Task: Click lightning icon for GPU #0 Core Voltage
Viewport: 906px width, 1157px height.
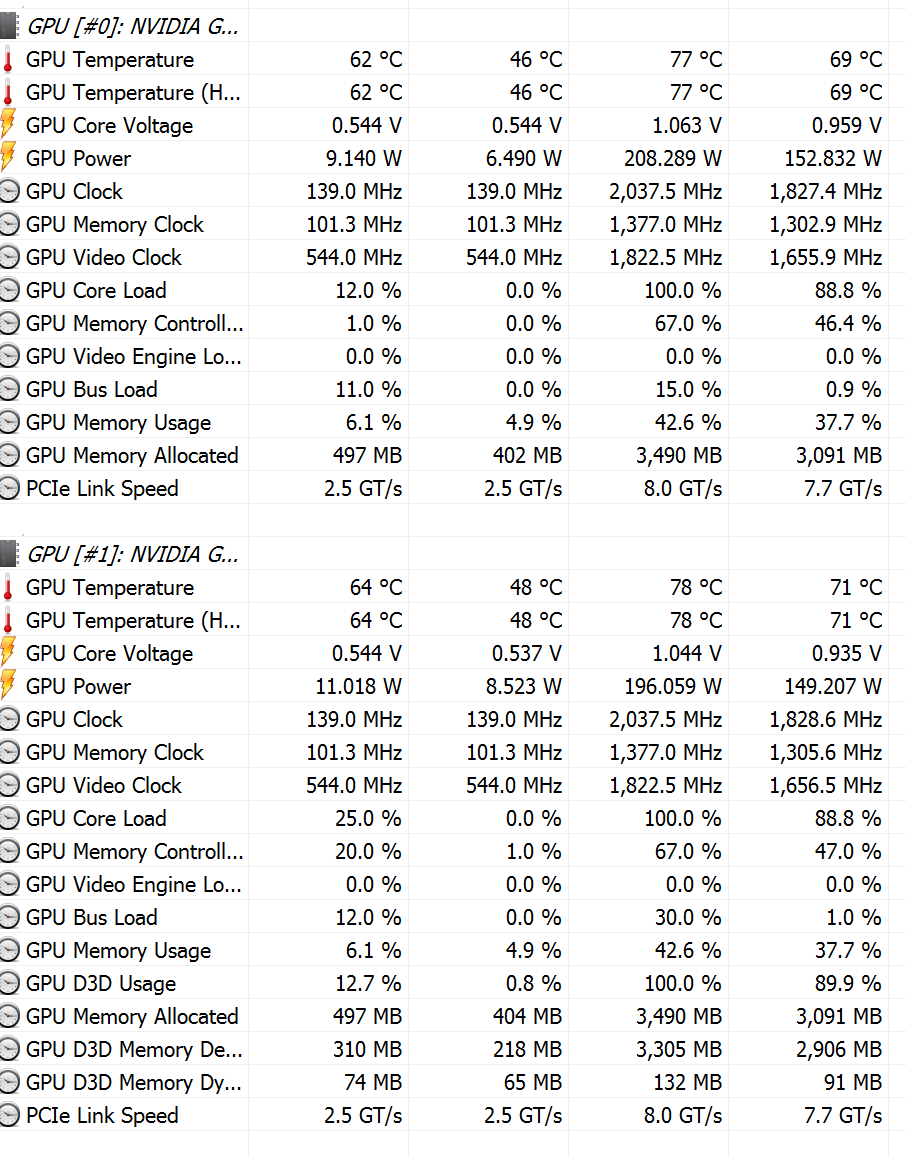Action: [x=9, y=125]
